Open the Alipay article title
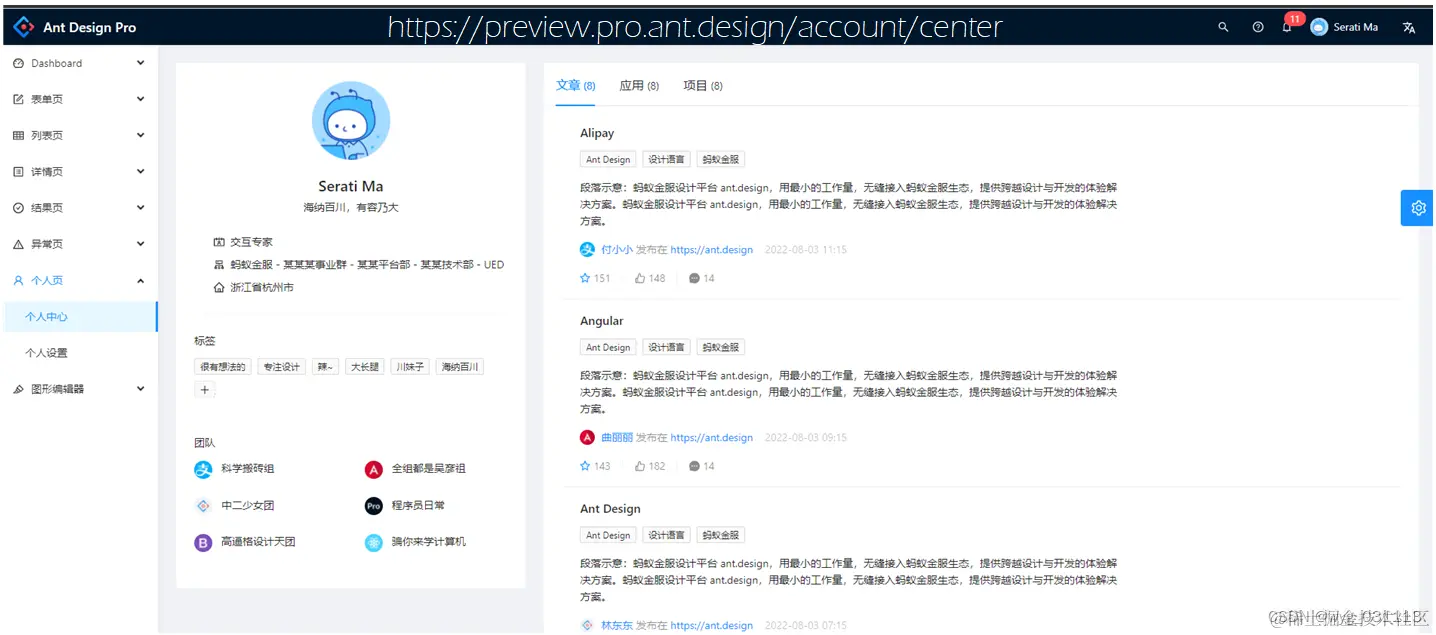The height and width of the screenshot is (635, 1436). pyautogui.click(x=597, y=133)
